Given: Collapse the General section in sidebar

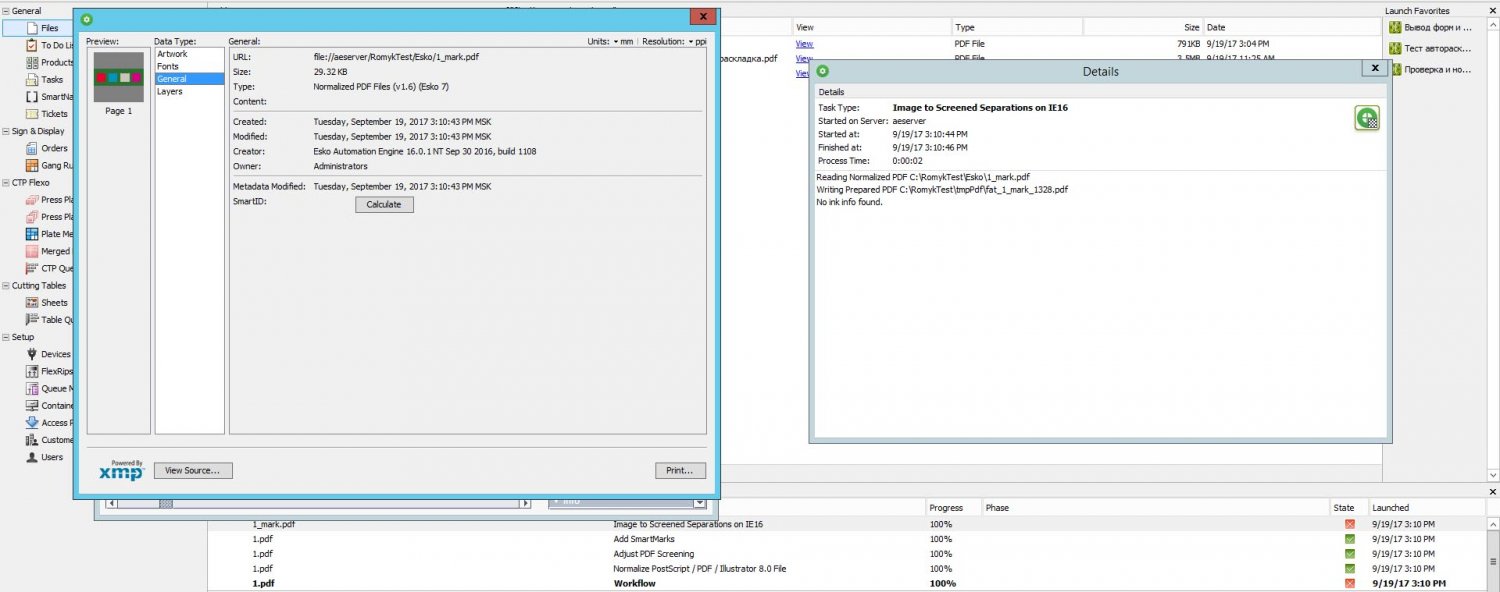Looking at the screenshot, I should 5,10.
